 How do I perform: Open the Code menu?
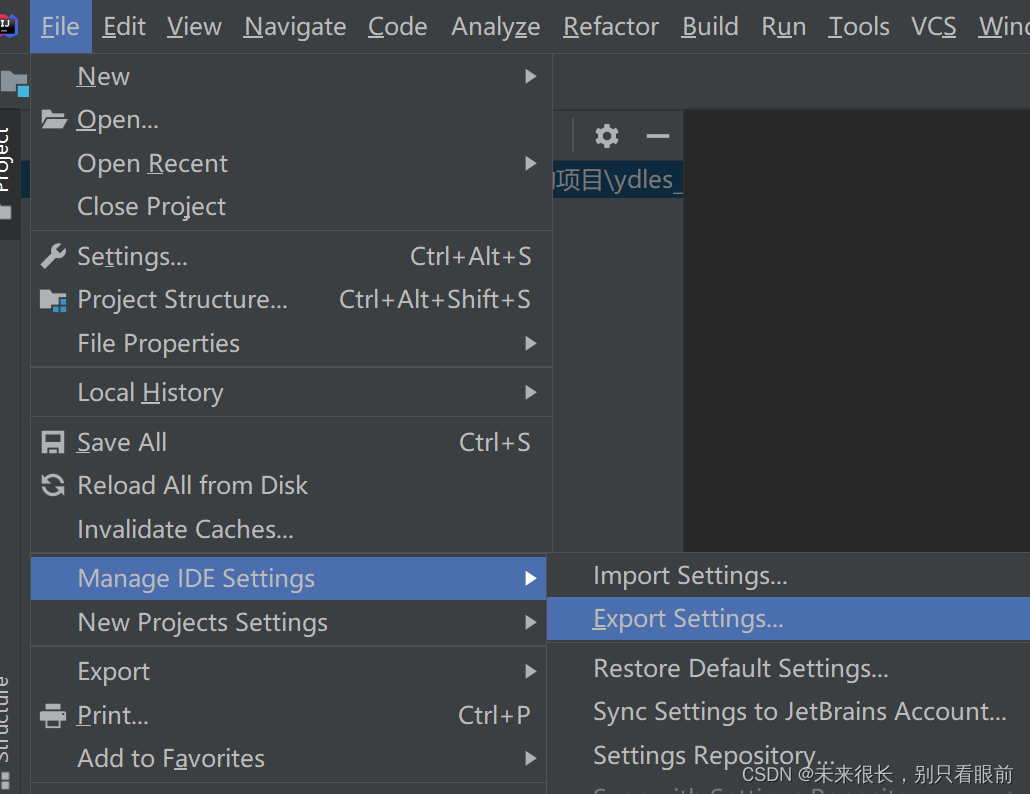[x=397, y=26]
